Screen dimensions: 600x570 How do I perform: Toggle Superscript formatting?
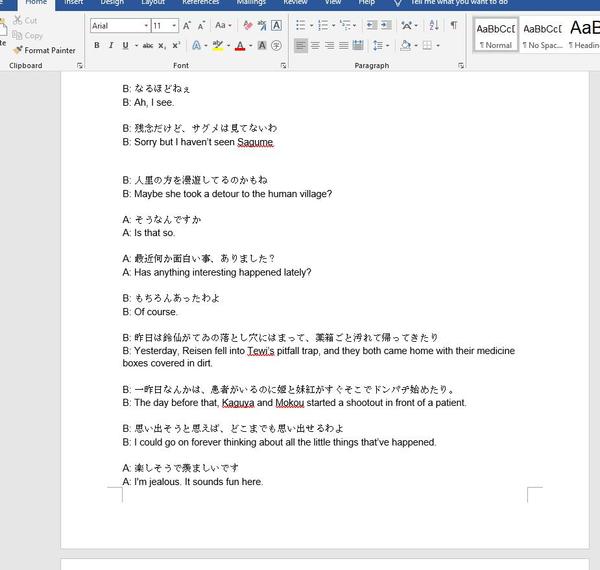click(x=176, y=46)
